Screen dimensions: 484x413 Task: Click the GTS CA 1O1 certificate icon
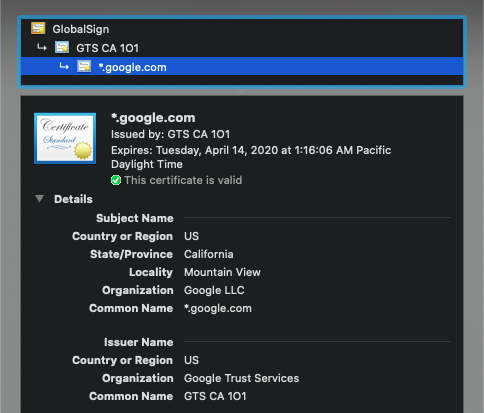click(62, 48)
